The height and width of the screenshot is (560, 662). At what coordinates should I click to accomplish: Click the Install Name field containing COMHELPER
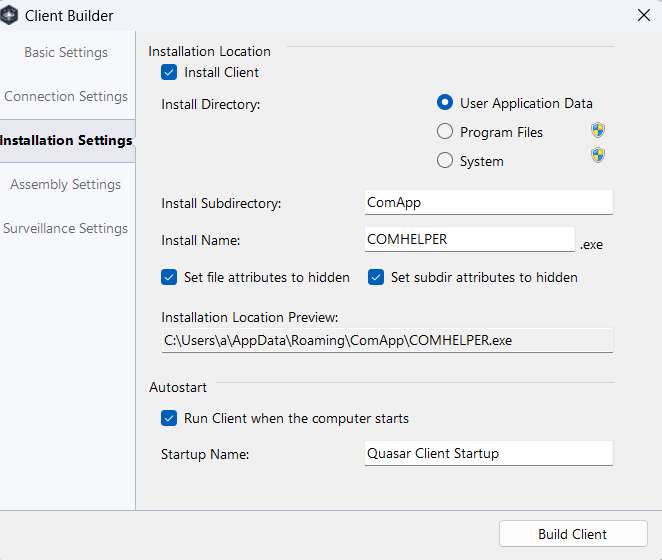(469, 239)
